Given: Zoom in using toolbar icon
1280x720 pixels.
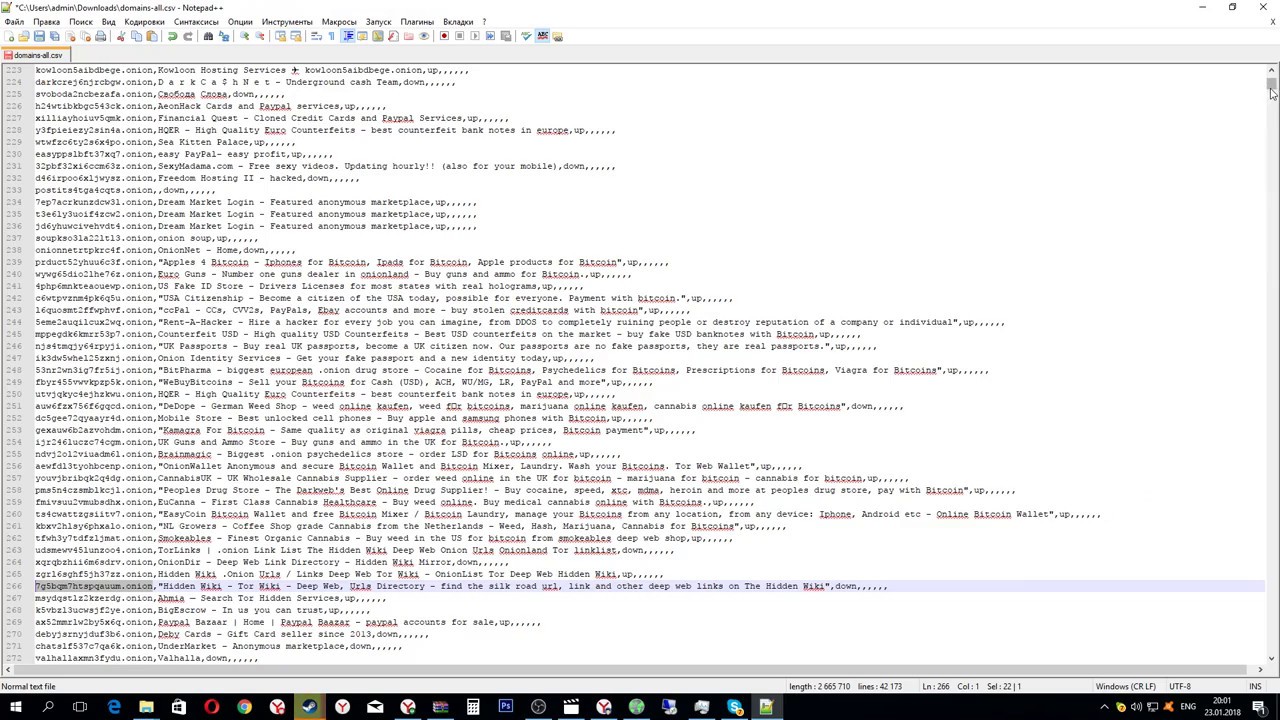Looking at the screenshot, I should pos(245,36).
